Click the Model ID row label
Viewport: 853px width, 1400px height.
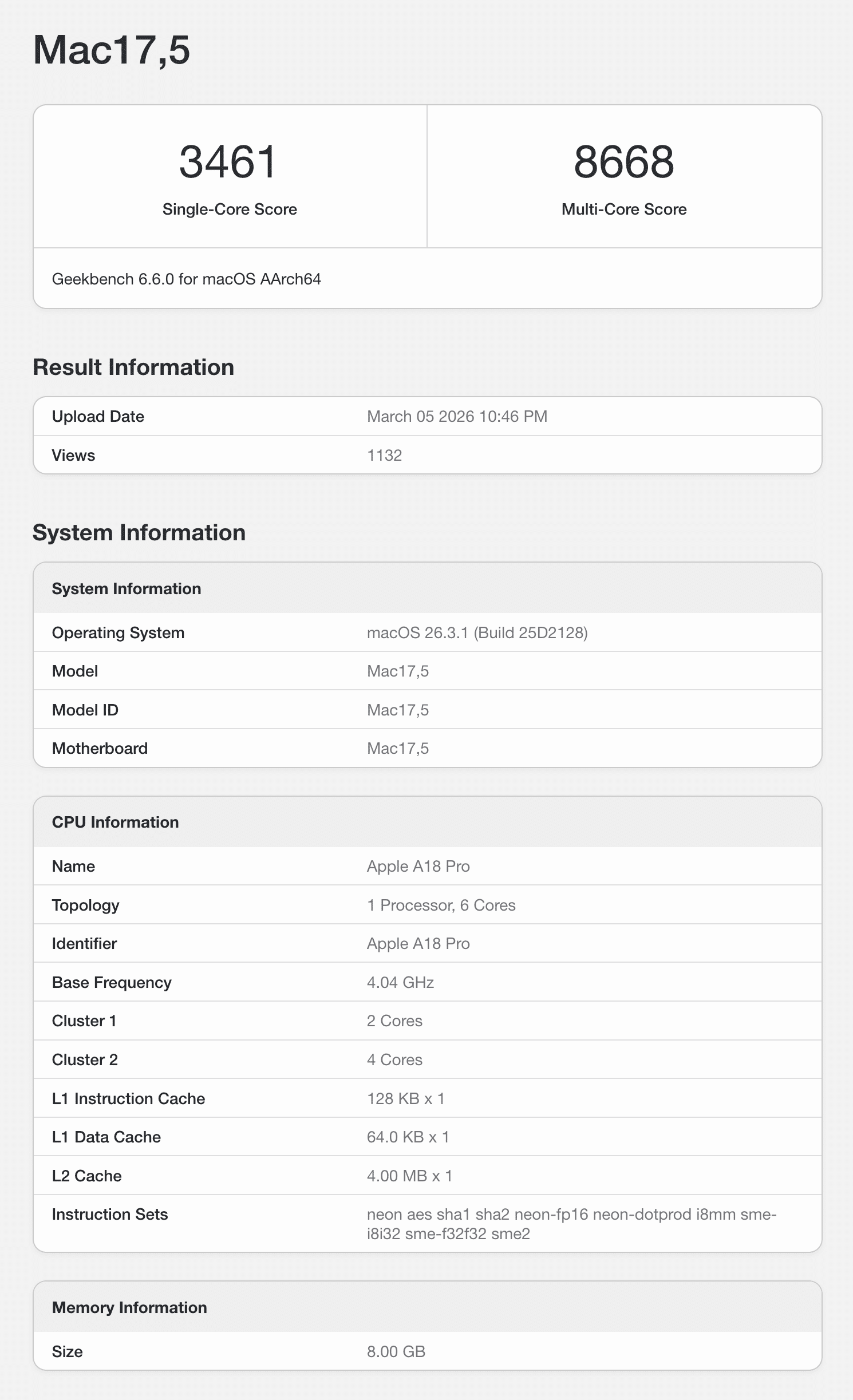[x=85, y=710]
